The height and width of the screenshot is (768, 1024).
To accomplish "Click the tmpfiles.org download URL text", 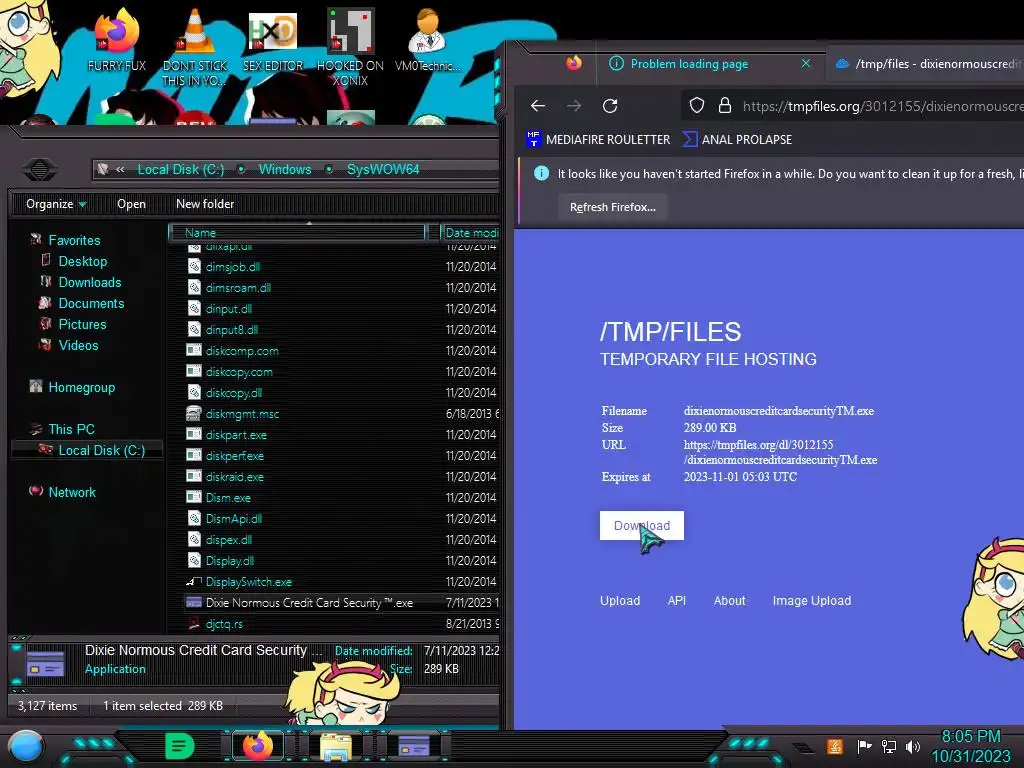I will (780, 452).
